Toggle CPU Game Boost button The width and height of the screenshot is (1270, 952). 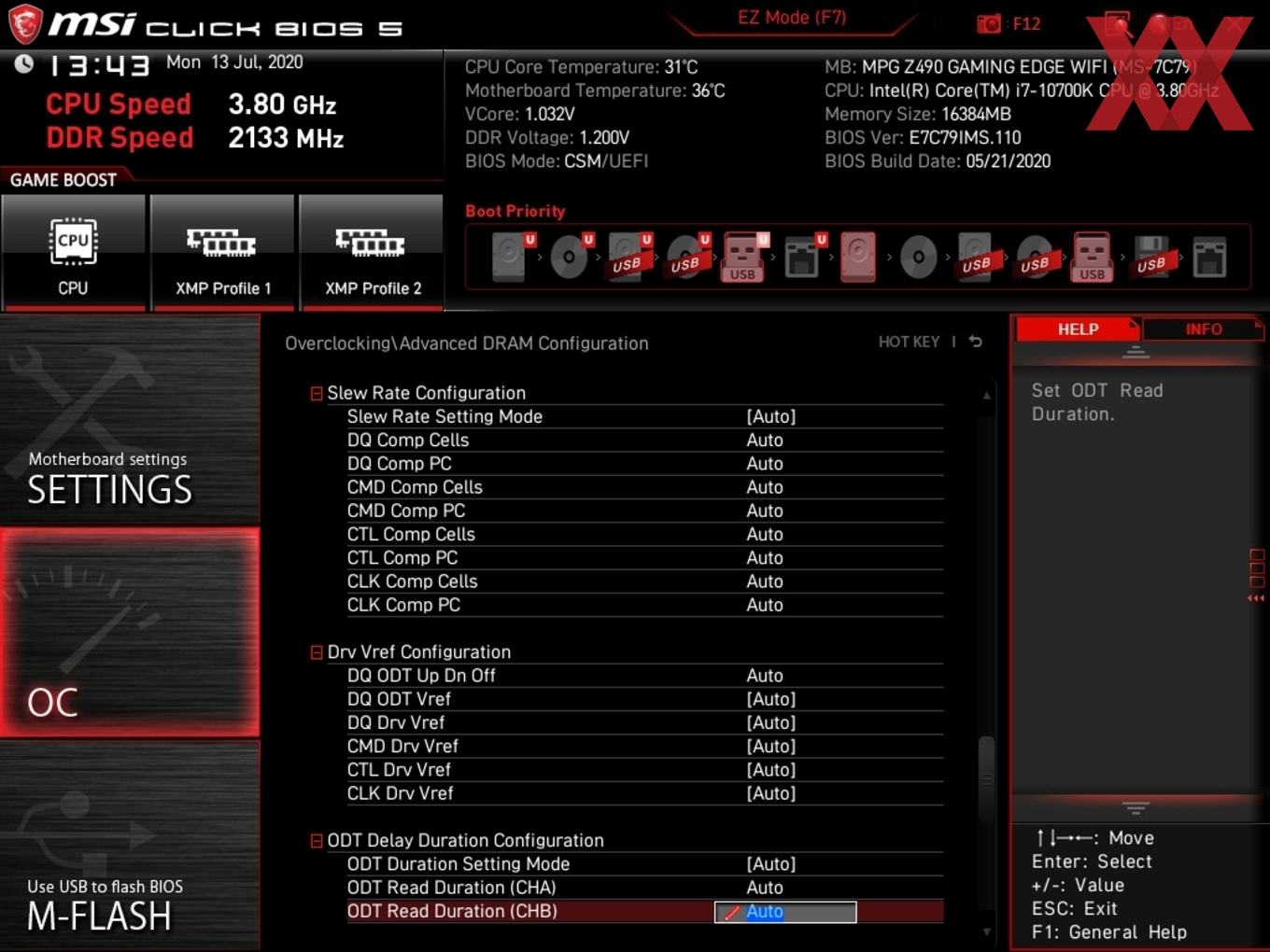click(x=73, y=252)
